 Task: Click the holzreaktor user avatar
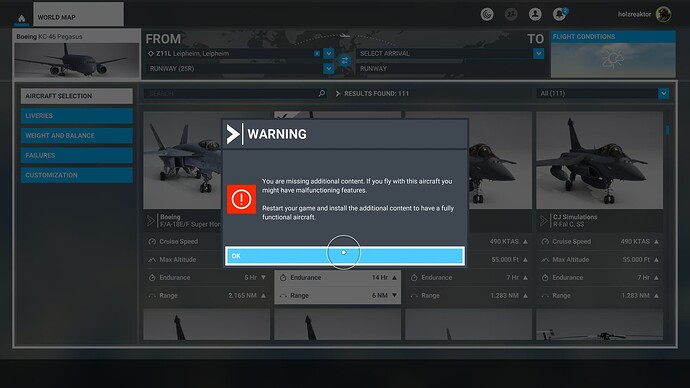coord(664,14)
